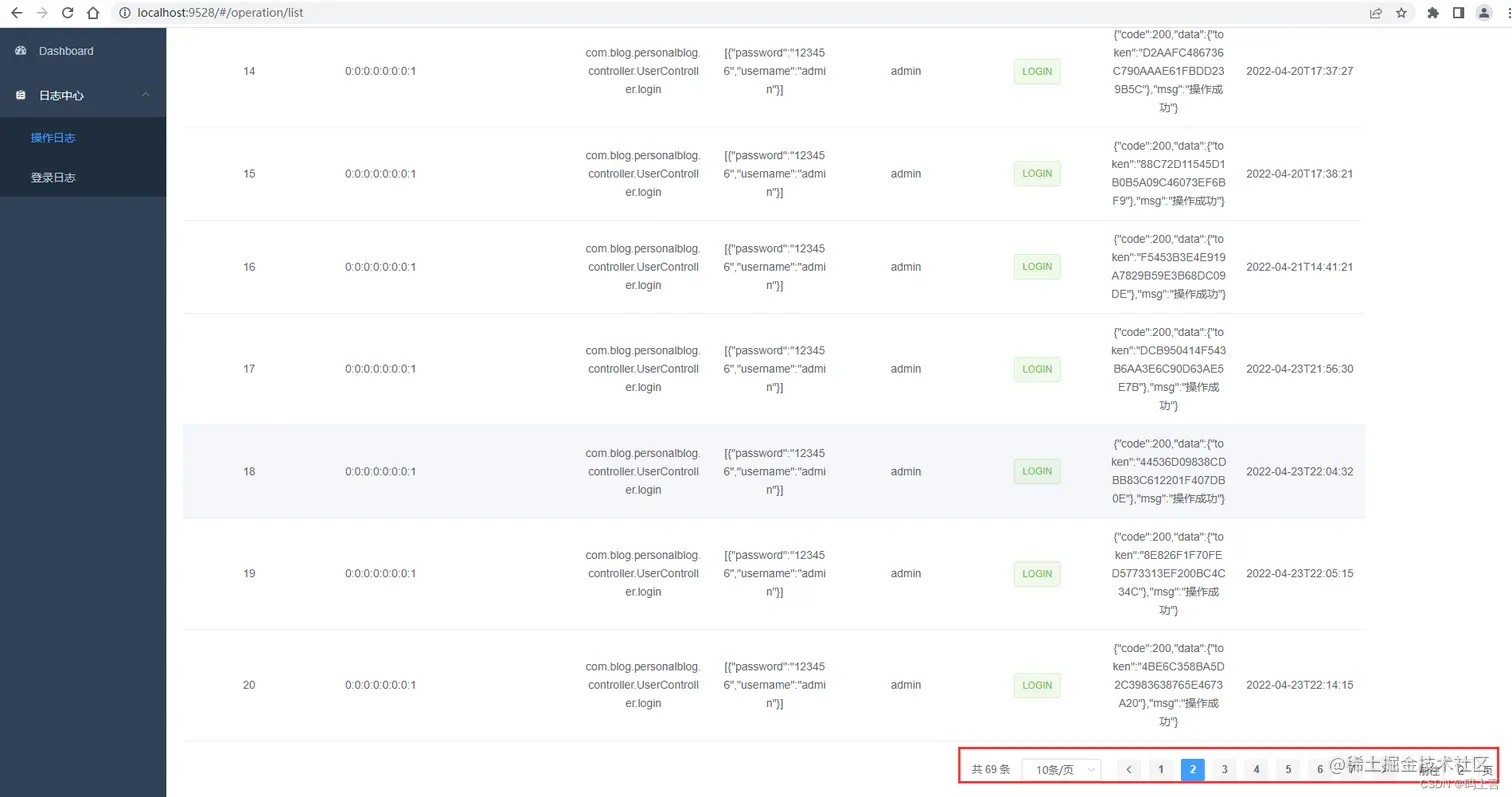Click the IP address 0:0:0:0:0:0:0:1 in row 20
This screenshot has width=1512, height=797.
click(x=381, y=685)
